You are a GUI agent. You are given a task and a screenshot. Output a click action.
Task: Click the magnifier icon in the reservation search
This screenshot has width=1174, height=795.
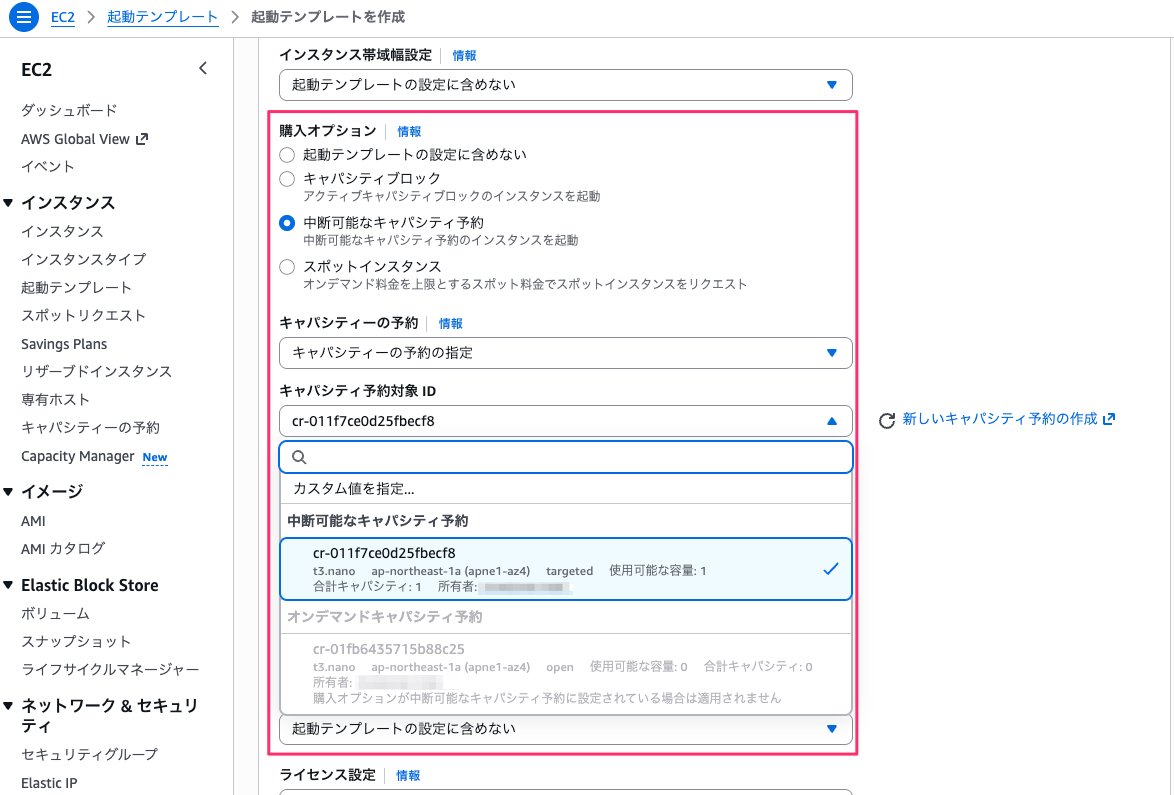(x=298, y=456)
